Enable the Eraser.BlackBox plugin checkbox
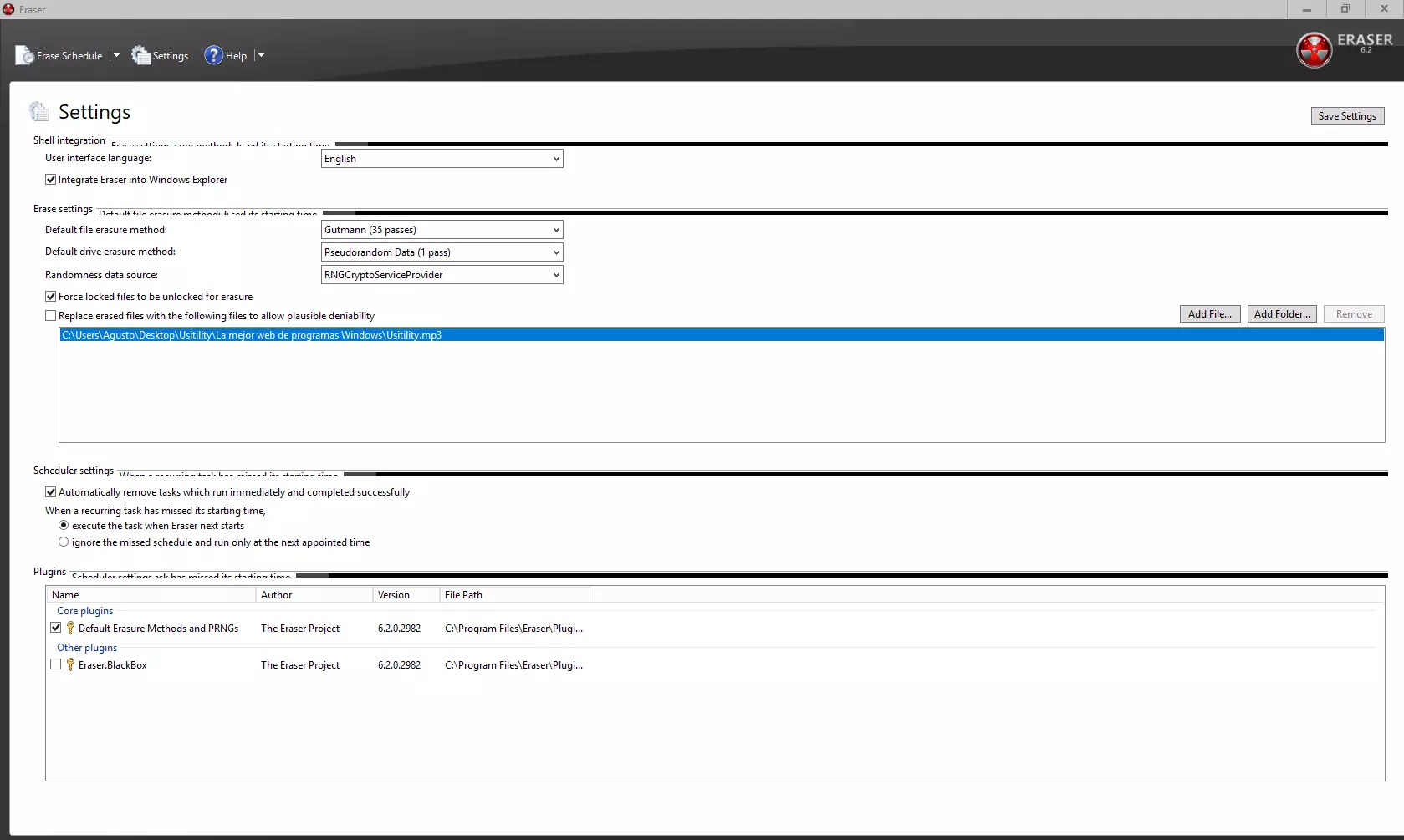1404x840 pixels. (x=56, y=664)
